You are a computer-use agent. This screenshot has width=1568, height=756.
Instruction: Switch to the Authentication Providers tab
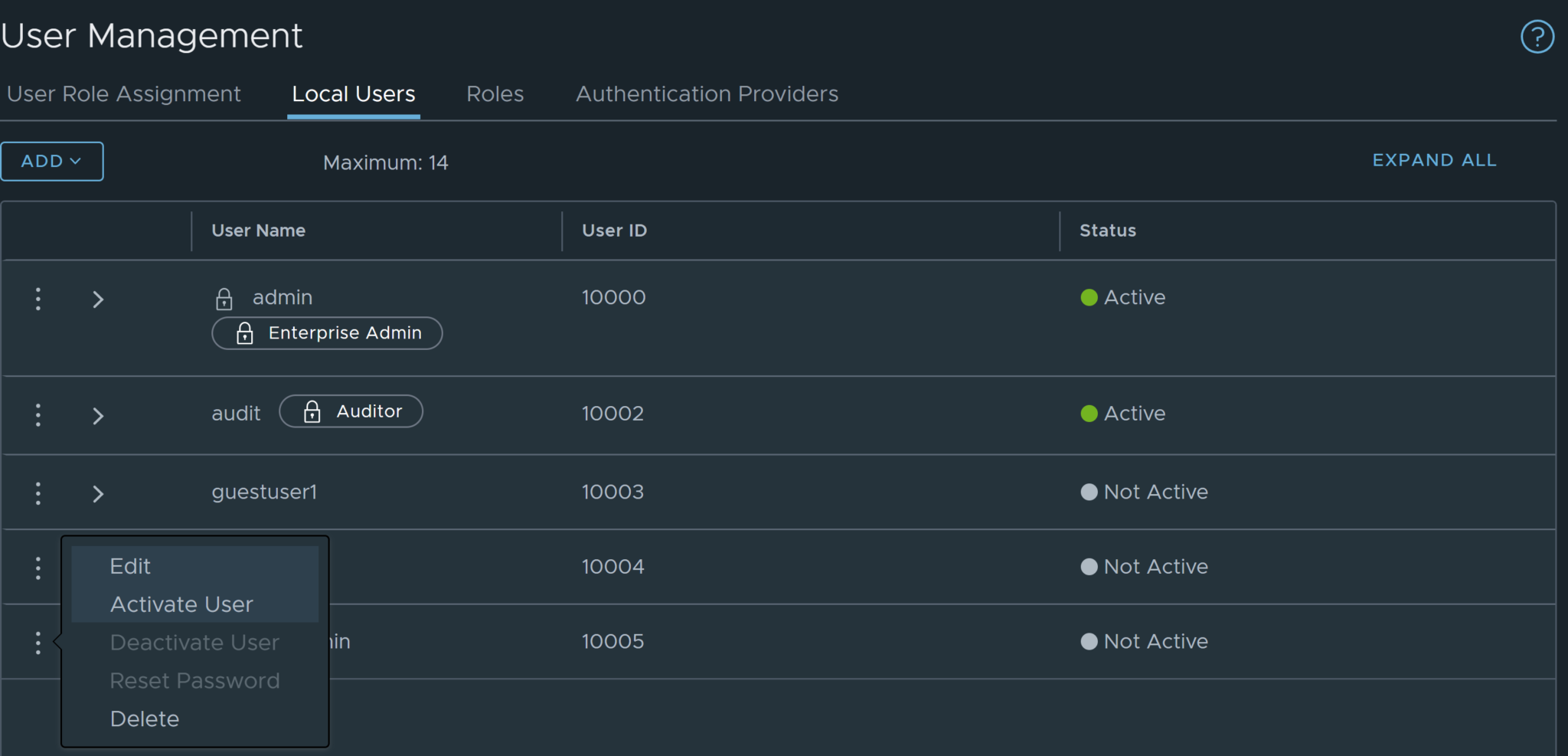pos(706,93)
